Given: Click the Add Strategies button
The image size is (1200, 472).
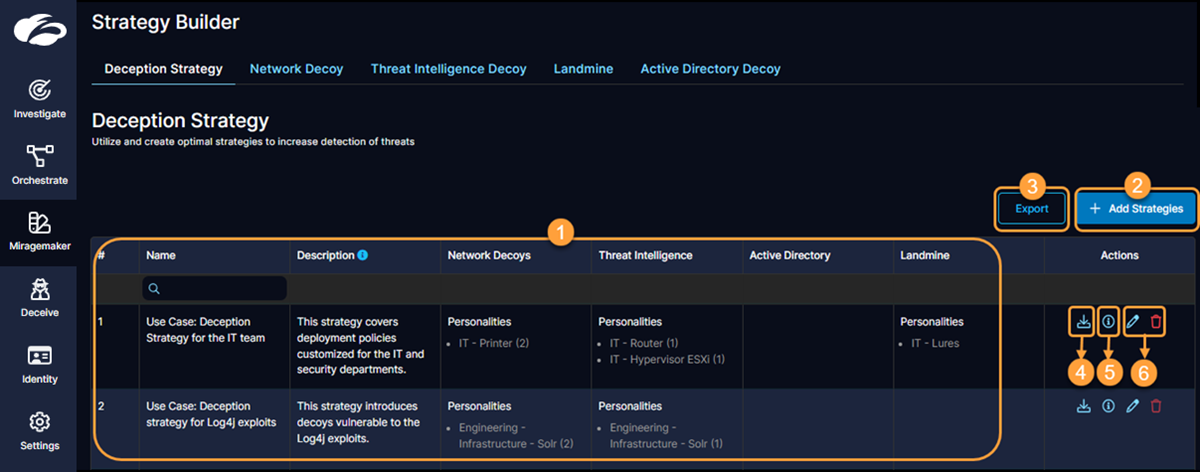Looking at the screenshot, I should pos(1136,209).
